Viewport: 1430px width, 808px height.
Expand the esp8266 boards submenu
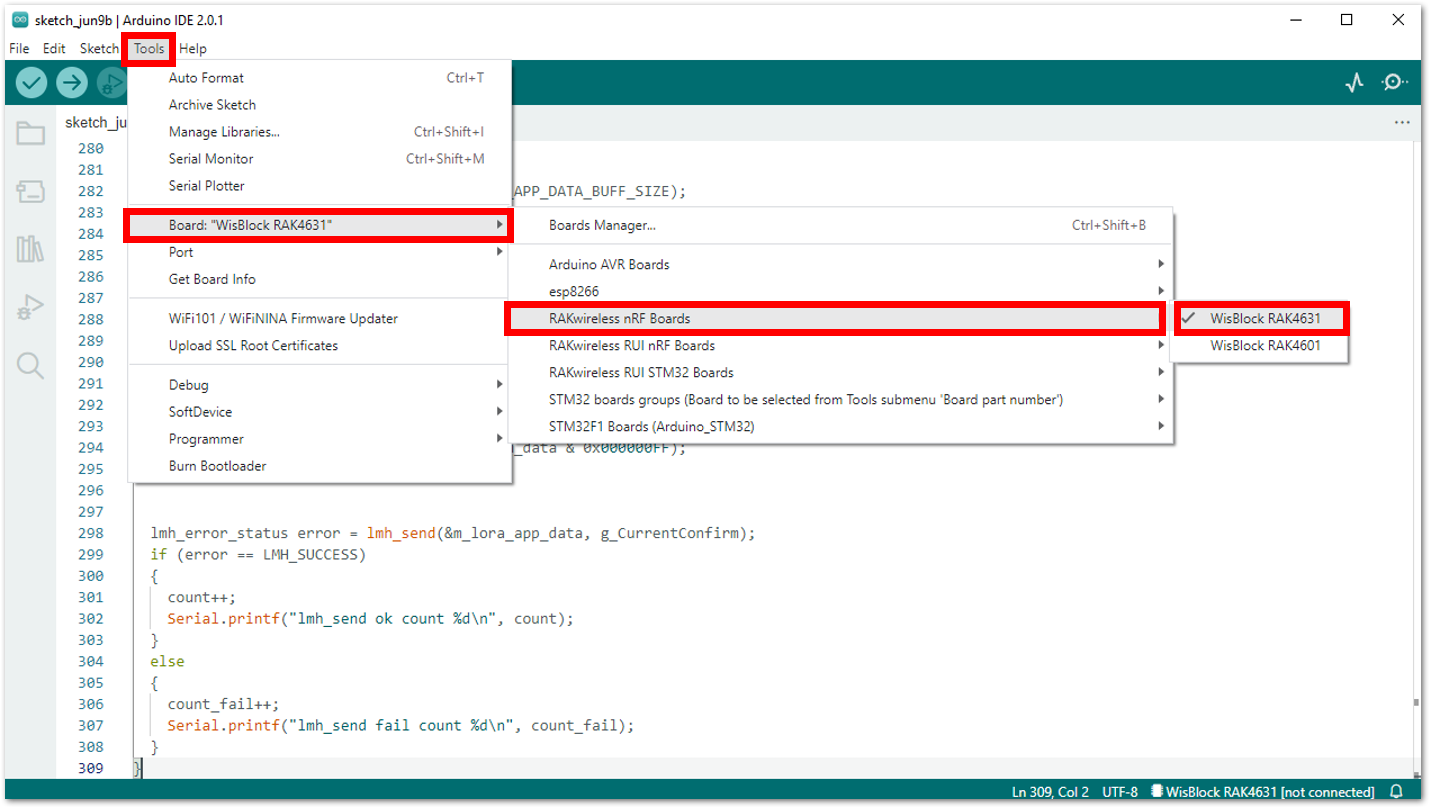(841, 292)
